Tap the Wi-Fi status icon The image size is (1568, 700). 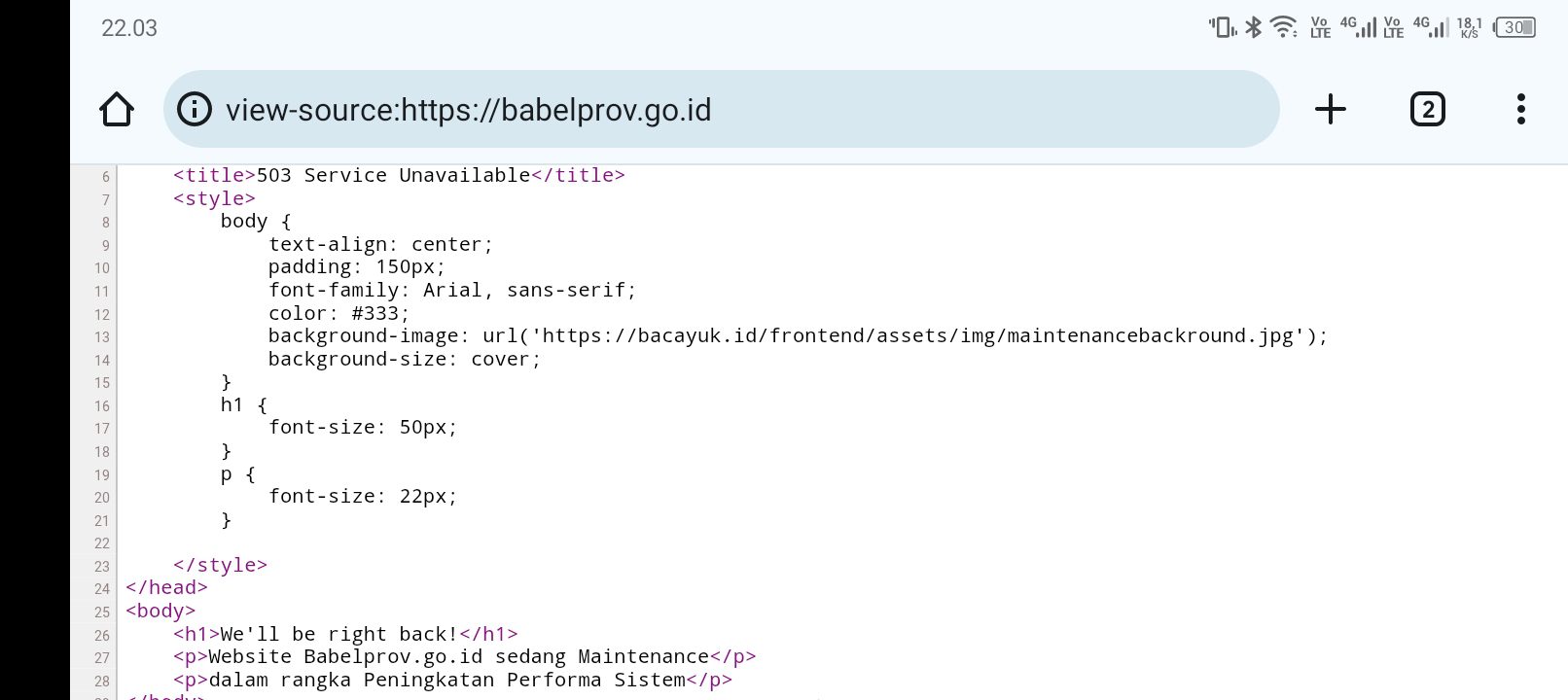point(1284,27)
